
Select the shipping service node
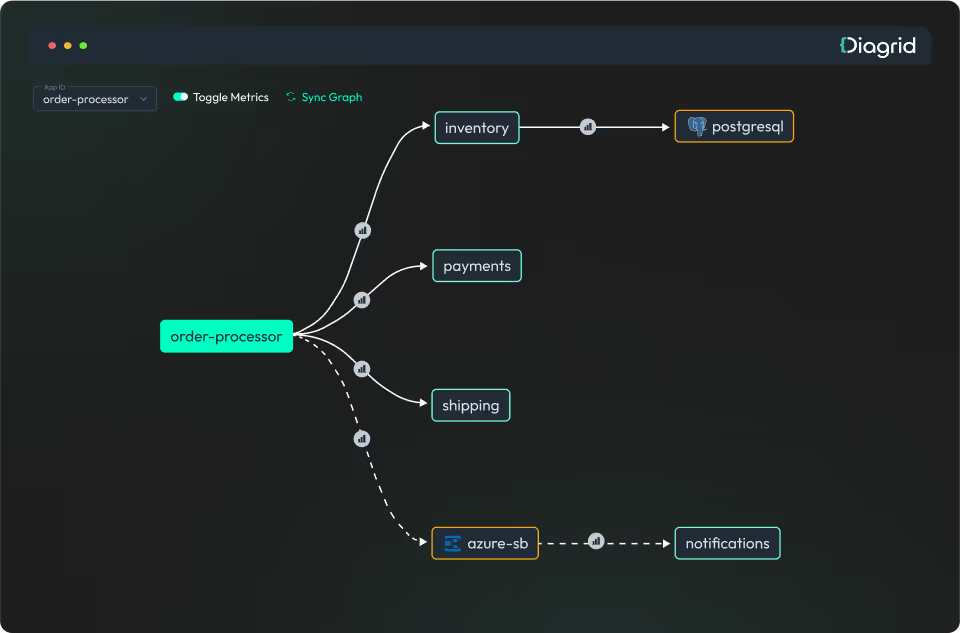pos(470,405)
